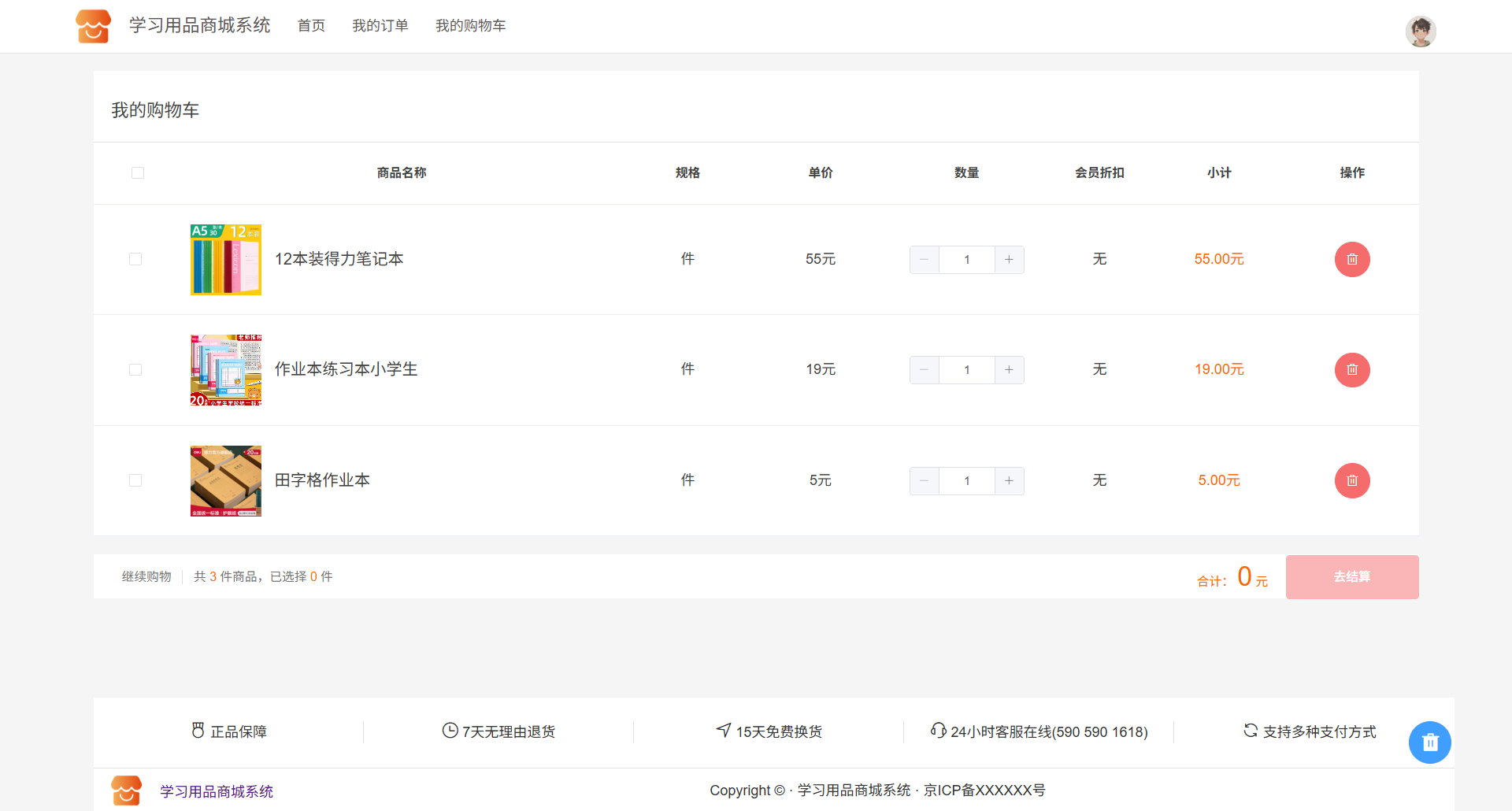Check the box for 12本装得力笔记本
Viewport: 1512px width, 811px height.
[135, 259]
